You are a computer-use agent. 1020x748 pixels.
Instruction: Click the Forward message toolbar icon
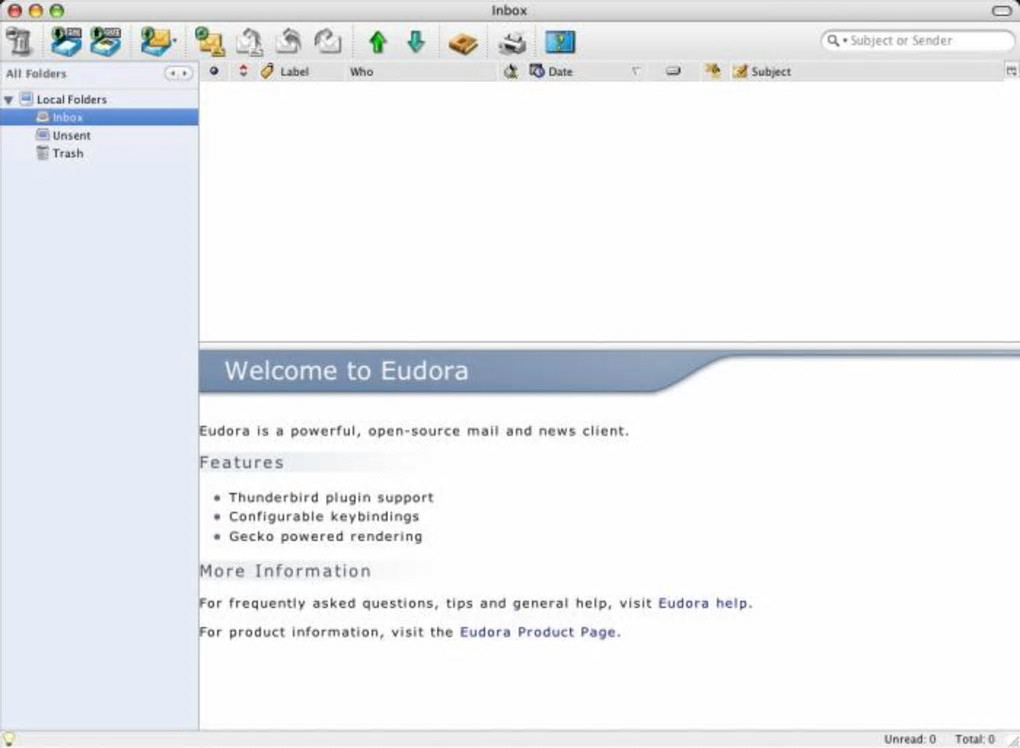(289, 42)
